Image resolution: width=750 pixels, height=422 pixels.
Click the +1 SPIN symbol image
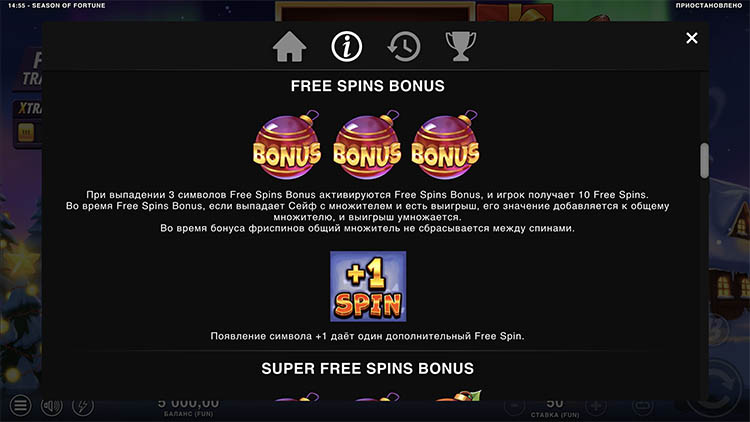368,286
